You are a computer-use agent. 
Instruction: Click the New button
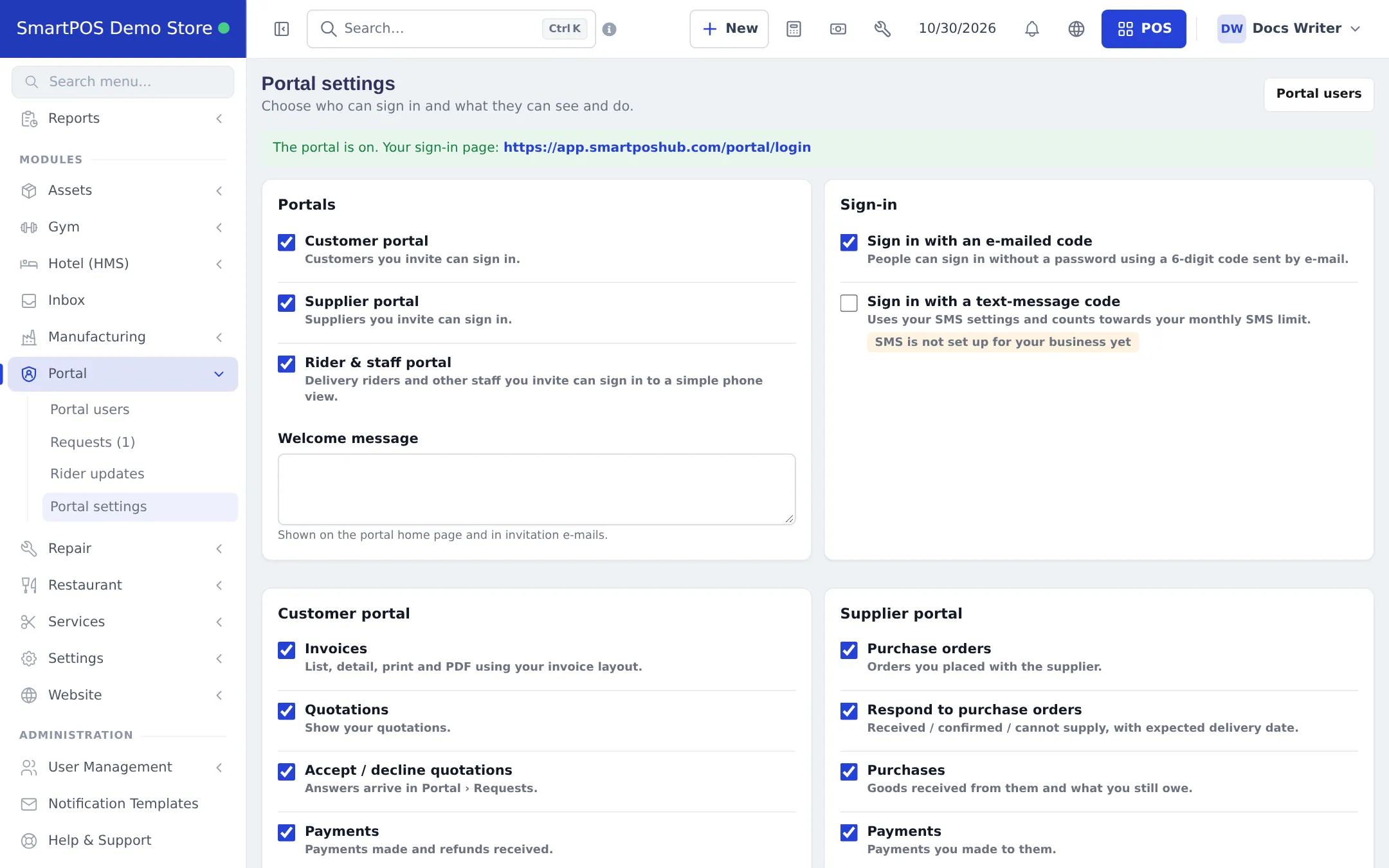[729, 29]
